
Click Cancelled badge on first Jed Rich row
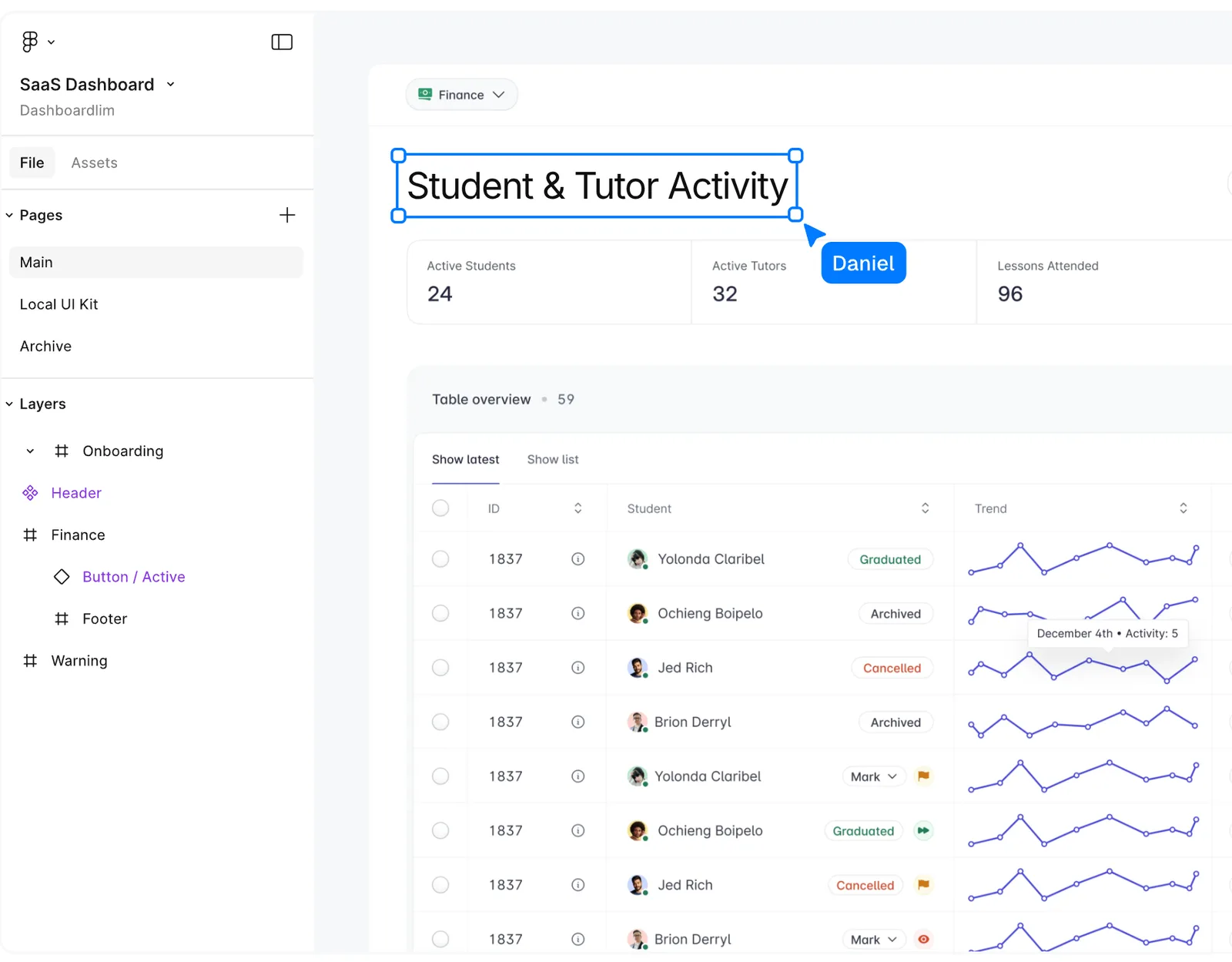tap(892, 668)
